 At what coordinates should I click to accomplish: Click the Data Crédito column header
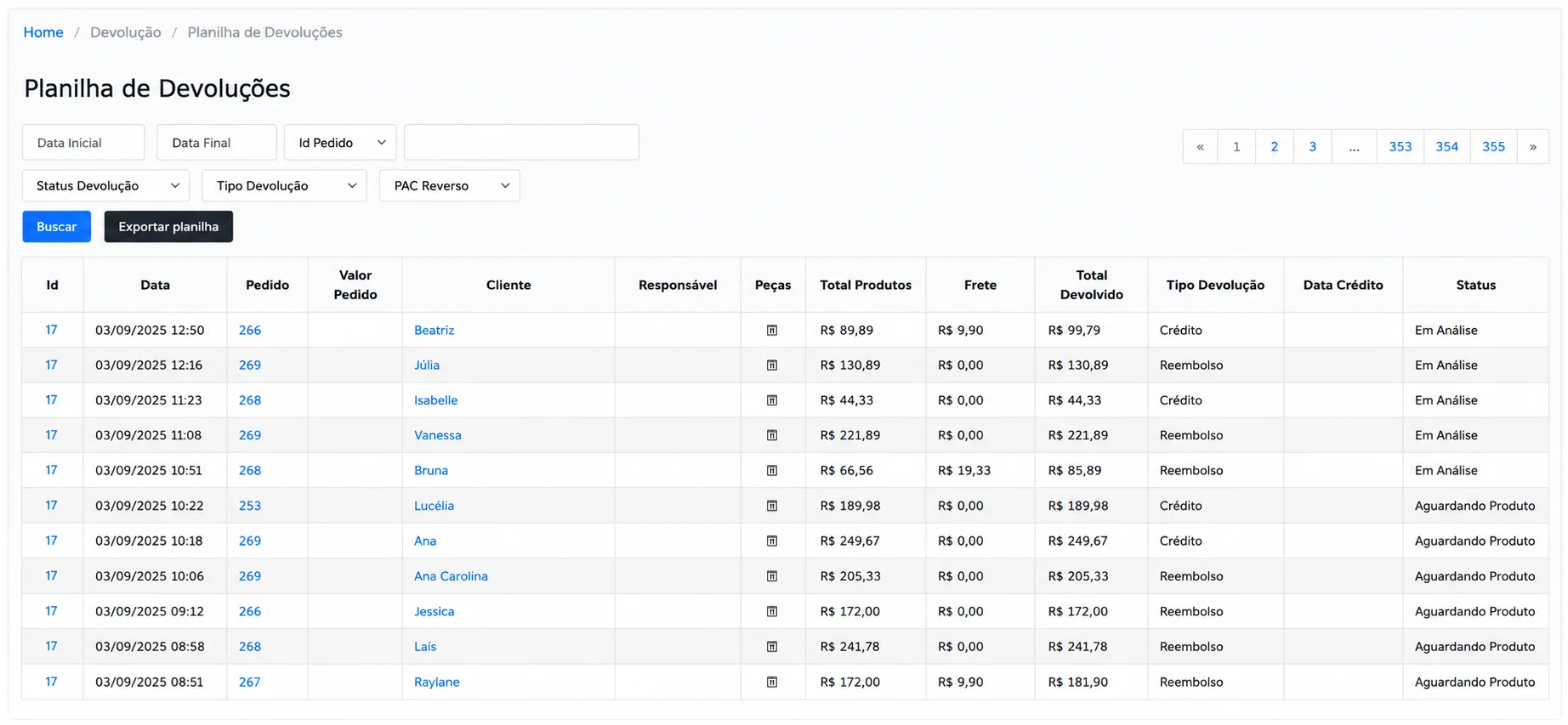[x=1344, y=285]
